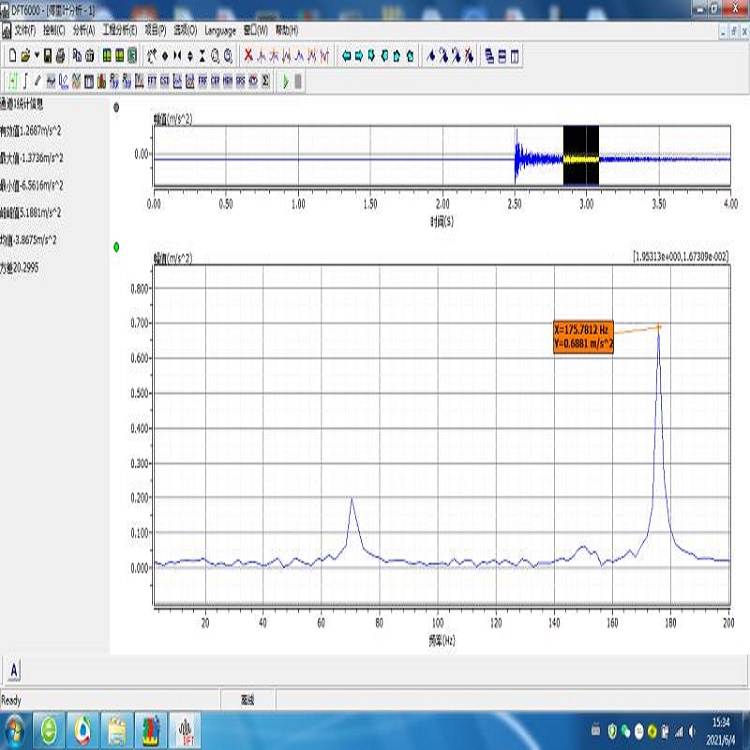This screenshot has height=750, width=750.
Task: Click the gray stop button in toolbar
Action: [298, 81]
